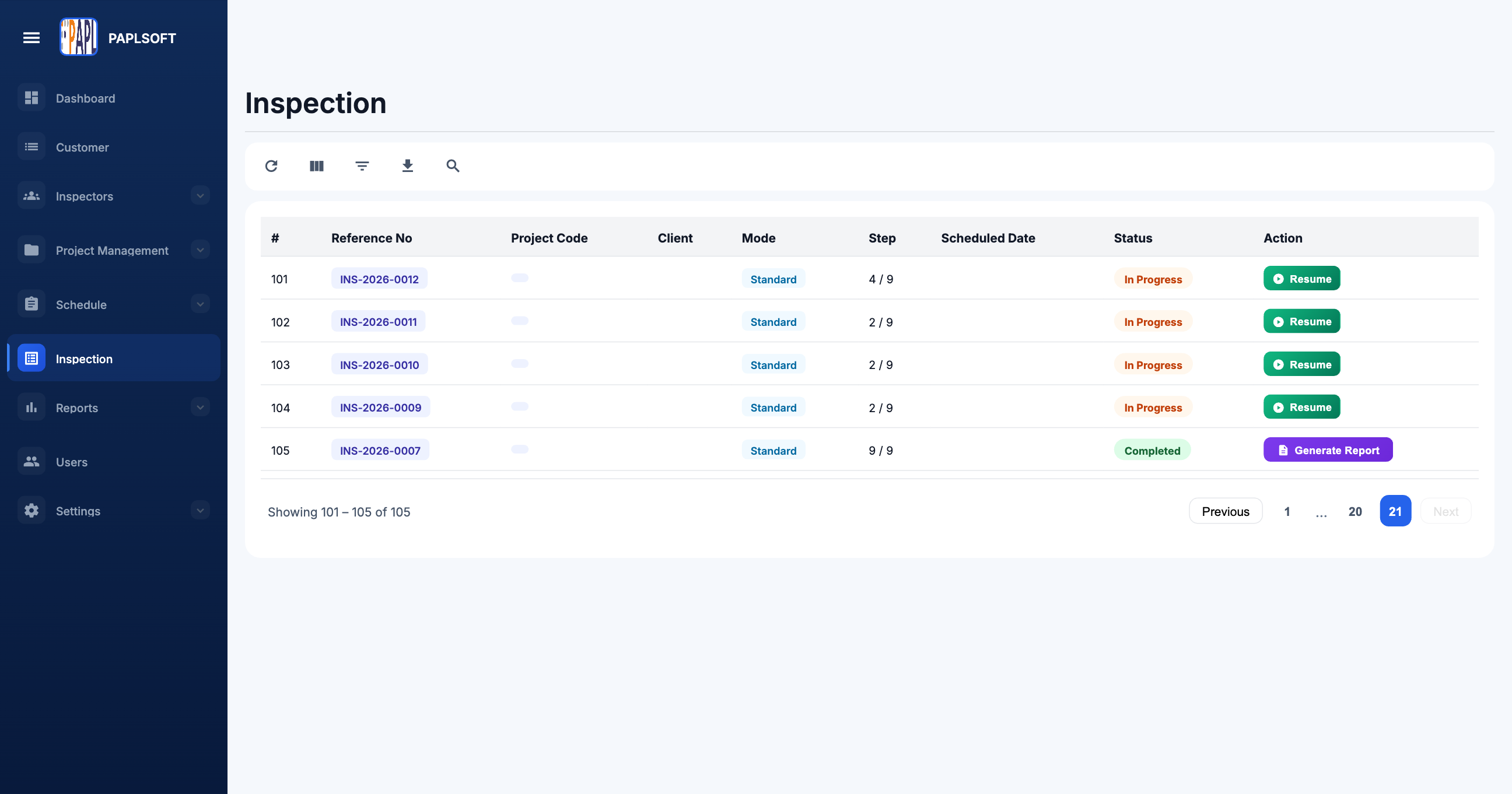This screenshot has width=1512, height=794.
Task: Open reference INS-2026-0010
Action: point(379,365)
